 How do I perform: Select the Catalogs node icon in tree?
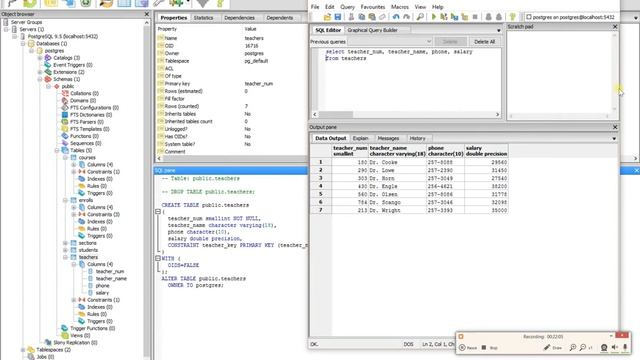coord(48,58)
